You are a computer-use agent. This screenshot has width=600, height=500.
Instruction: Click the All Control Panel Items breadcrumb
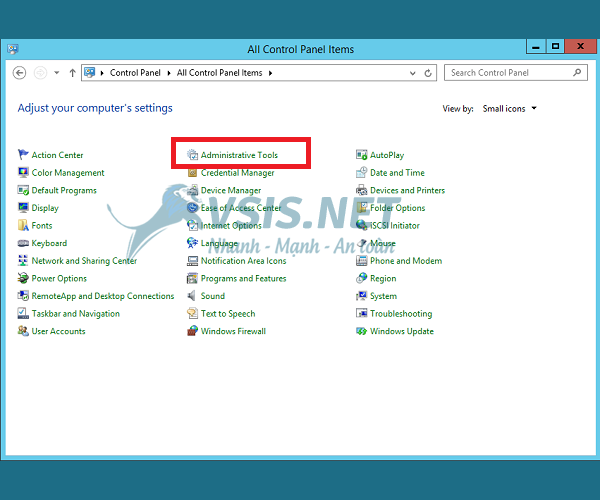219,73
